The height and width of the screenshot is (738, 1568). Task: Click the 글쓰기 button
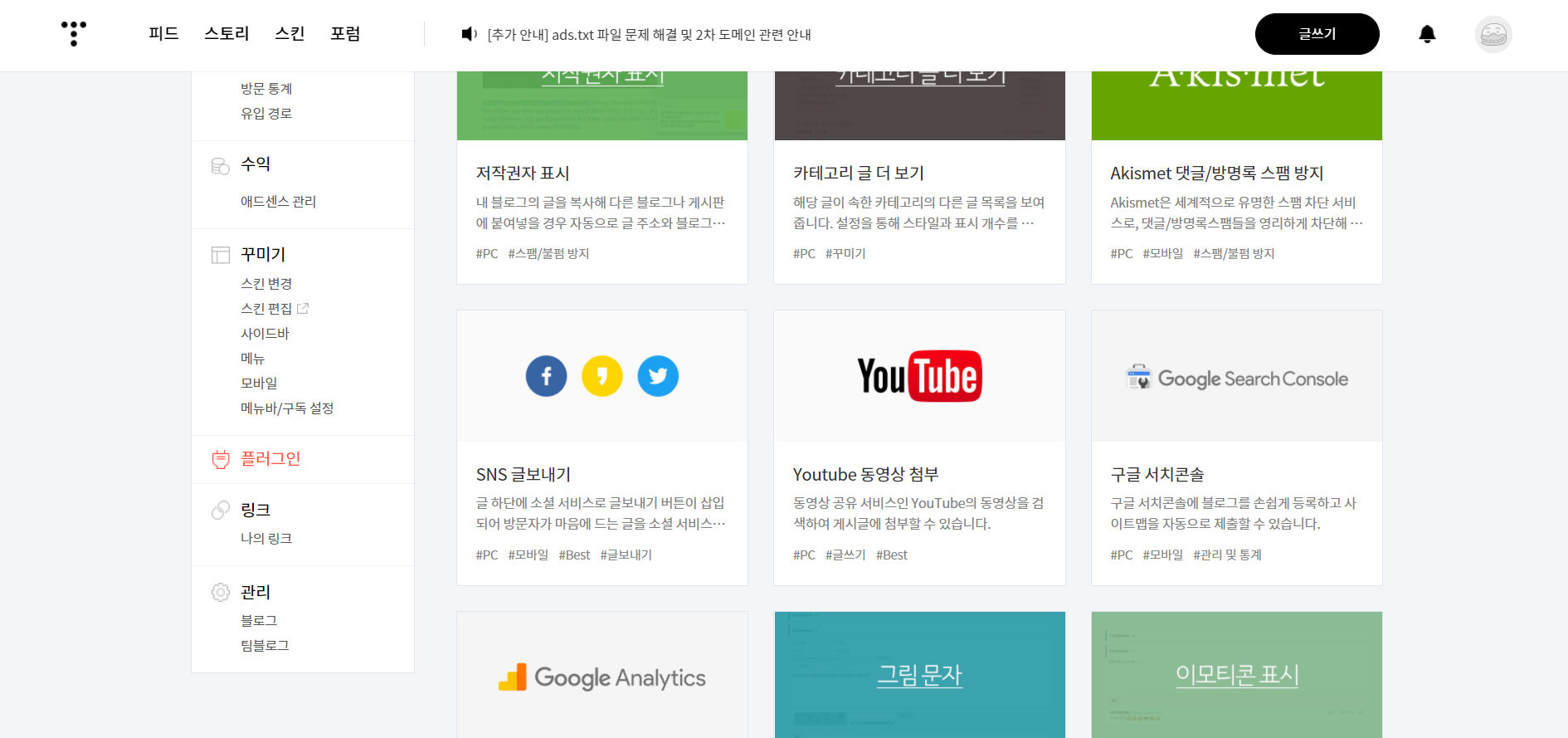[x=1317, y=34]
